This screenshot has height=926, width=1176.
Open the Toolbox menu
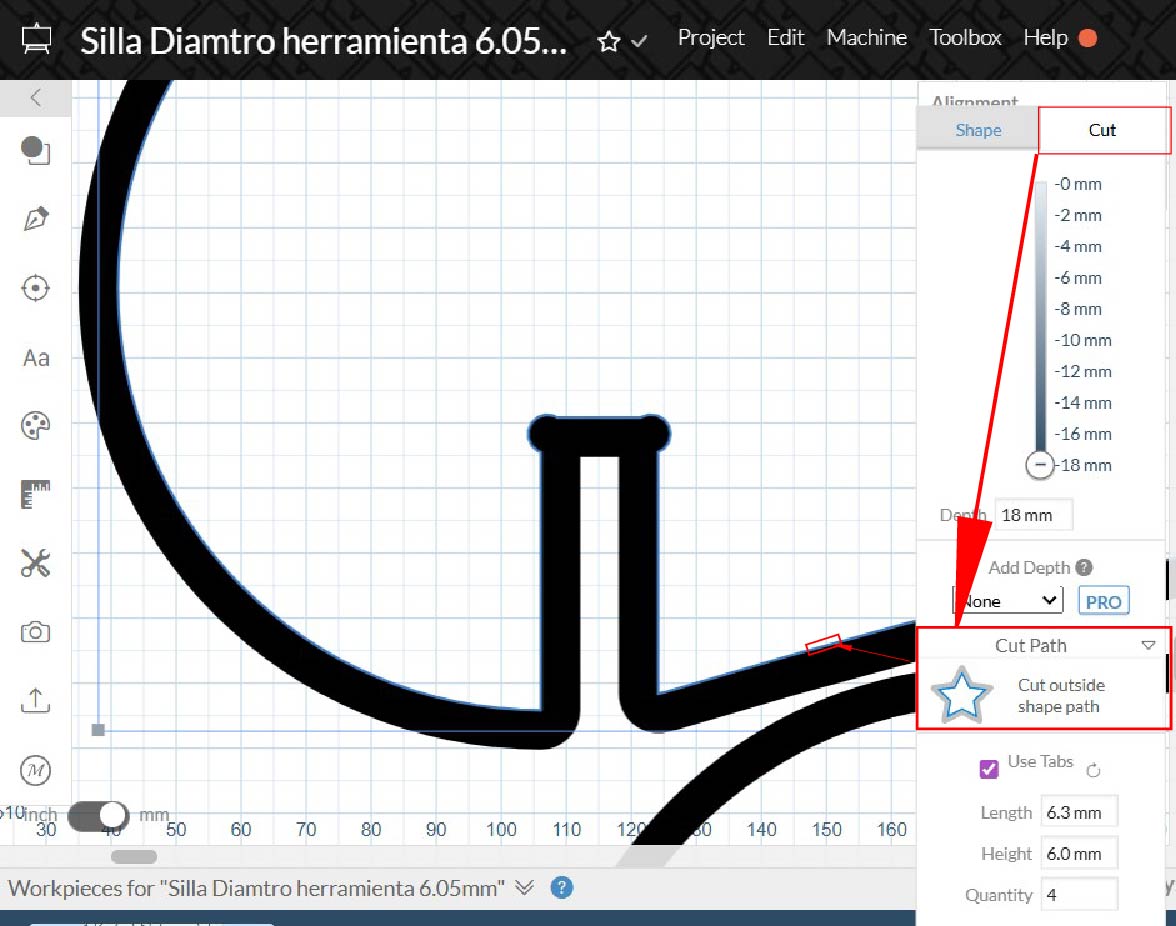click(x=965, y=37)
